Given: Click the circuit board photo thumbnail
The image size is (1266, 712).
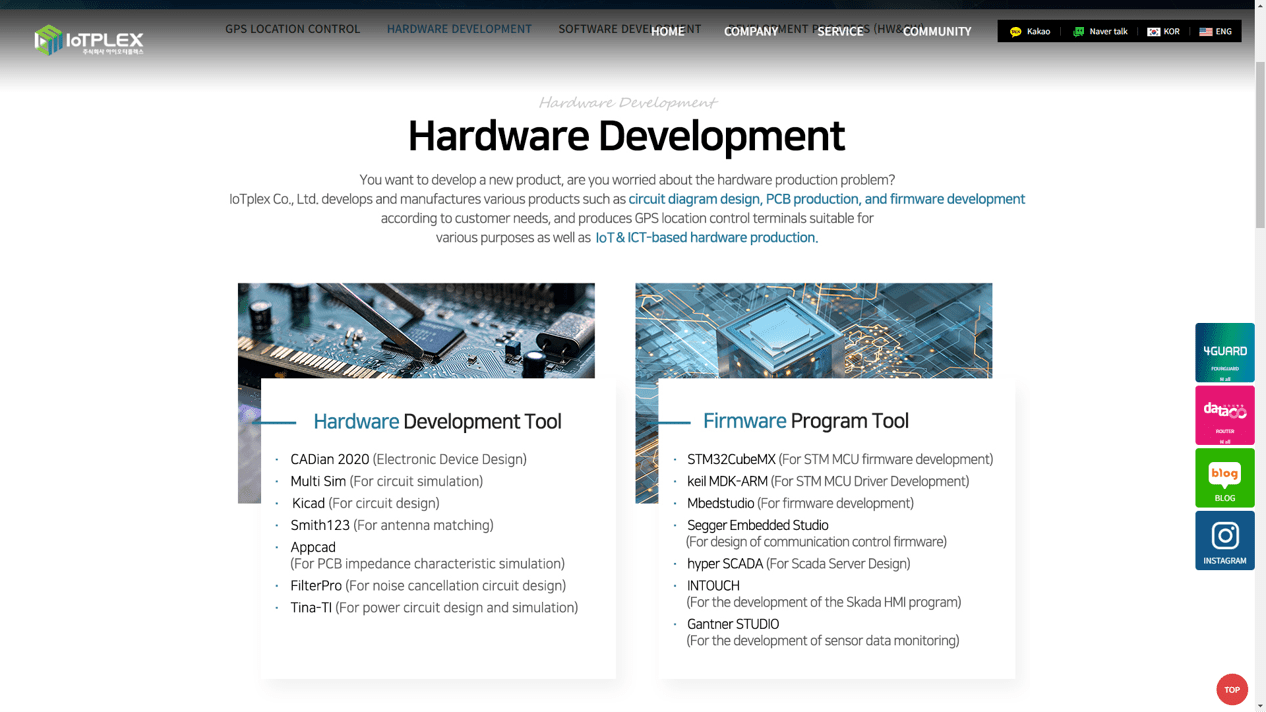Looking at the screenshot, I should pos(416,330).
